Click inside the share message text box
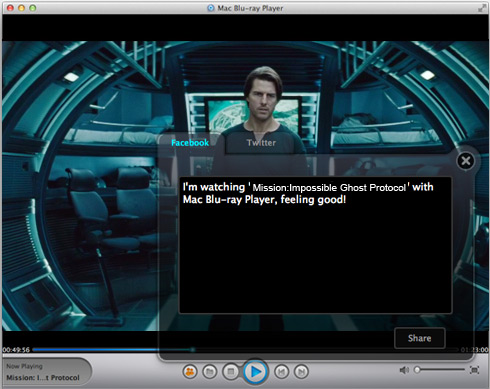Screen dimensions: 490x389 click(315, 245)
